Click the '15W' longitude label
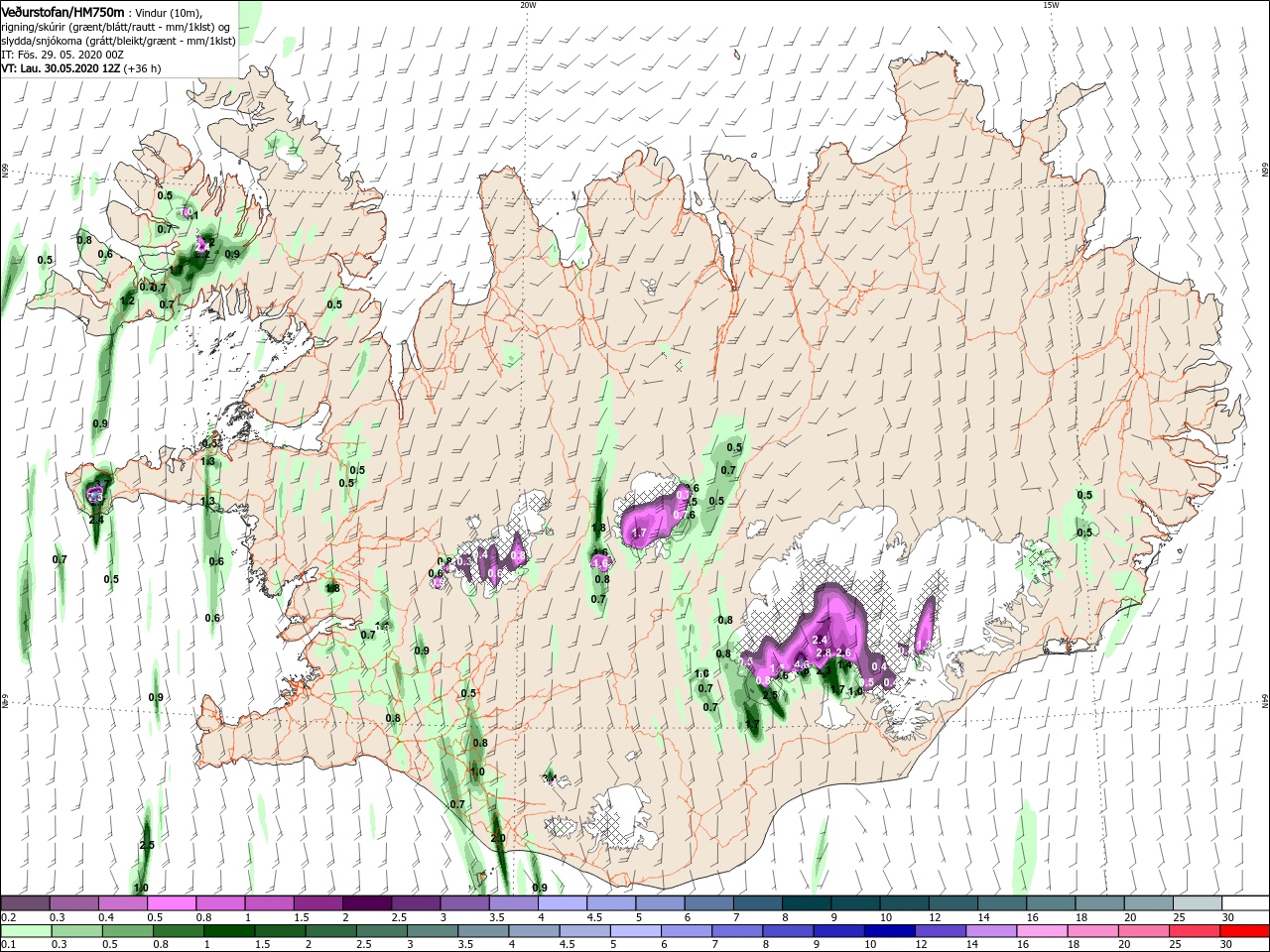Screen dimensions: 1270x952 click(x=1051, y=4)
